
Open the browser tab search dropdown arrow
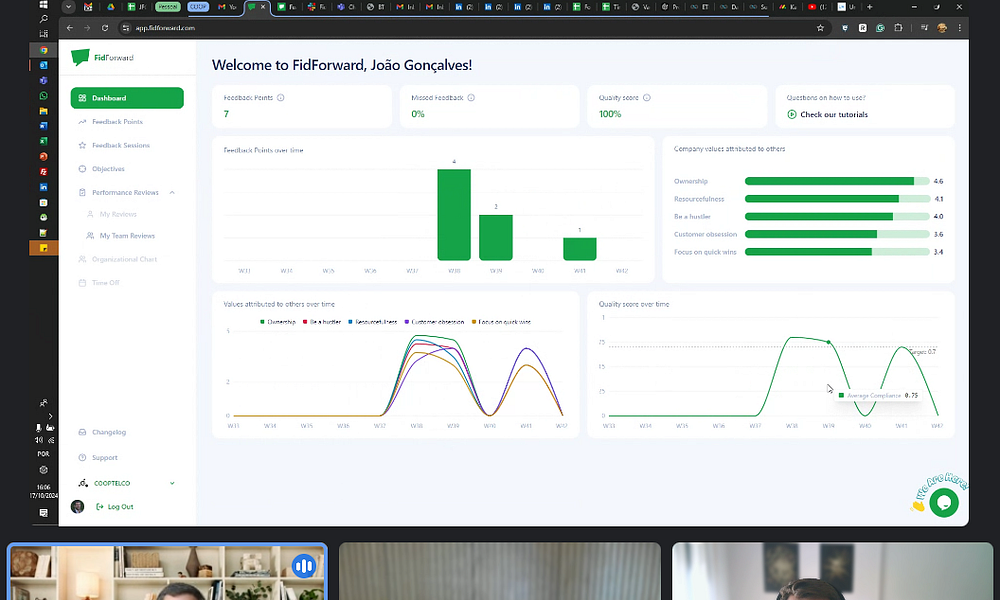click(68, 7)
